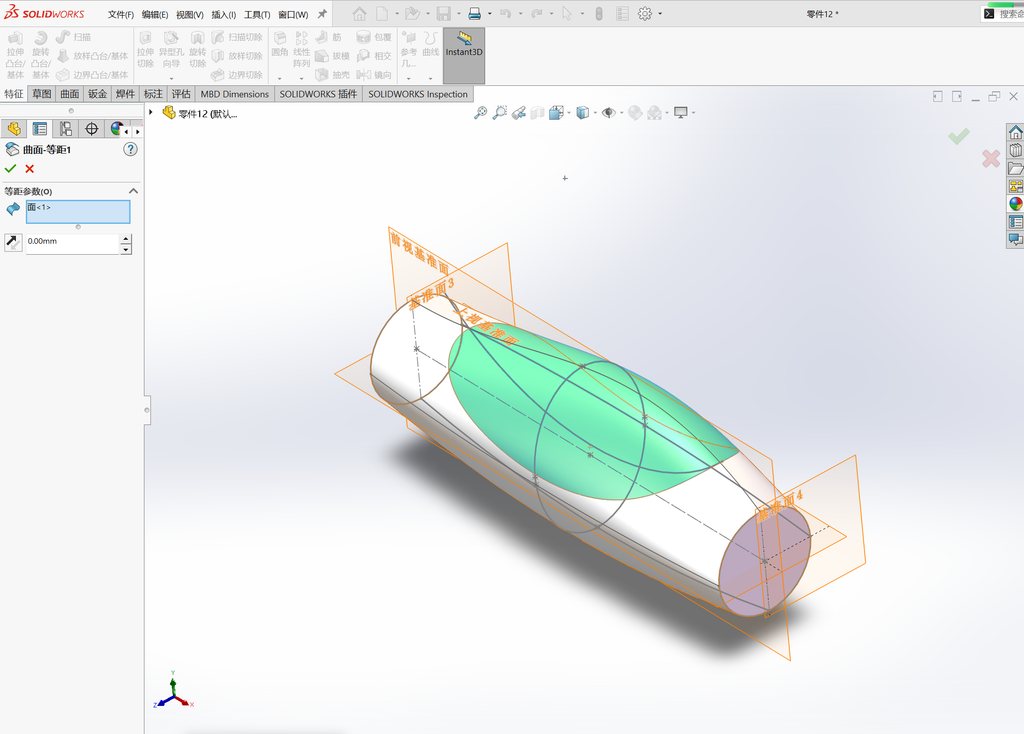Switch to the 评估 tab
The image size is (1024, 734).
[181, 94]
